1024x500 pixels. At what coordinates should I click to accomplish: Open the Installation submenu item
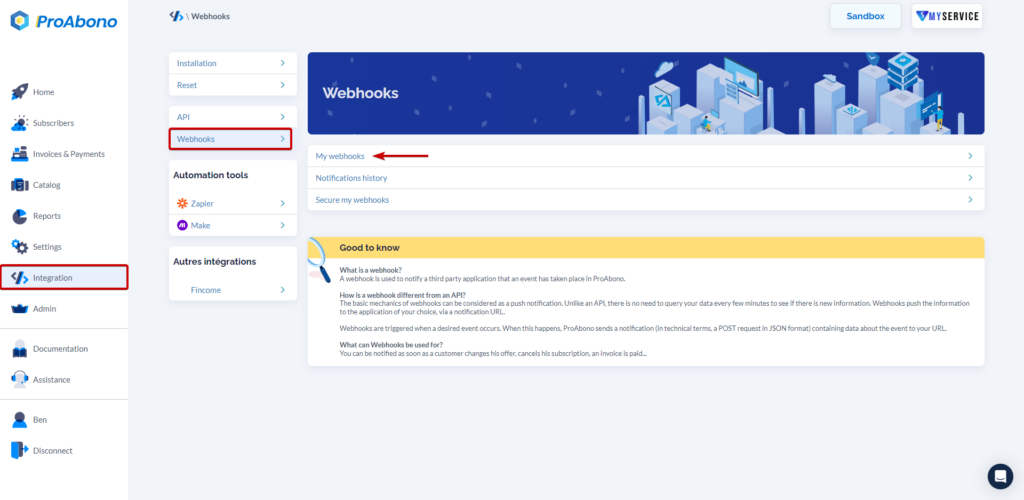232,63
